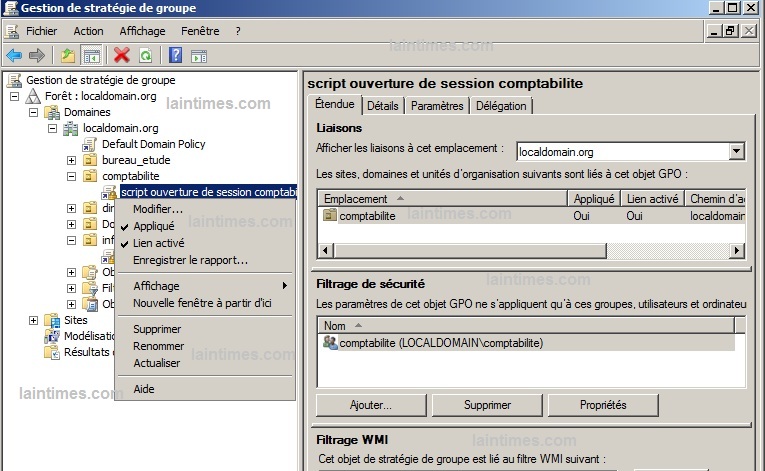Switch to the Délégation tab
This screenshot has height=471, width=765.
[501, 106]
